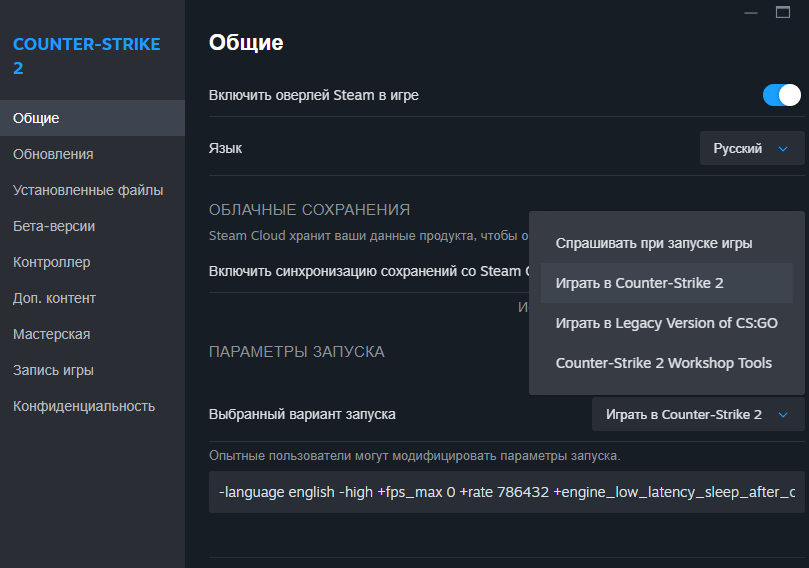The height and width of the screenshot is (568, 809).
Task: Minimize the properties window
Action: click(751, 12)
